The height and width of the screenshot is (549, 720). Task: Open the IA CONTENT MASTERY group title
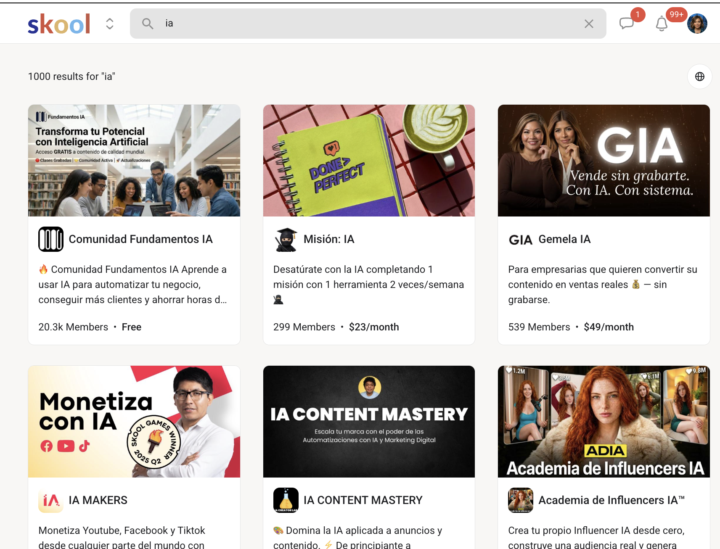coord(363,500)
